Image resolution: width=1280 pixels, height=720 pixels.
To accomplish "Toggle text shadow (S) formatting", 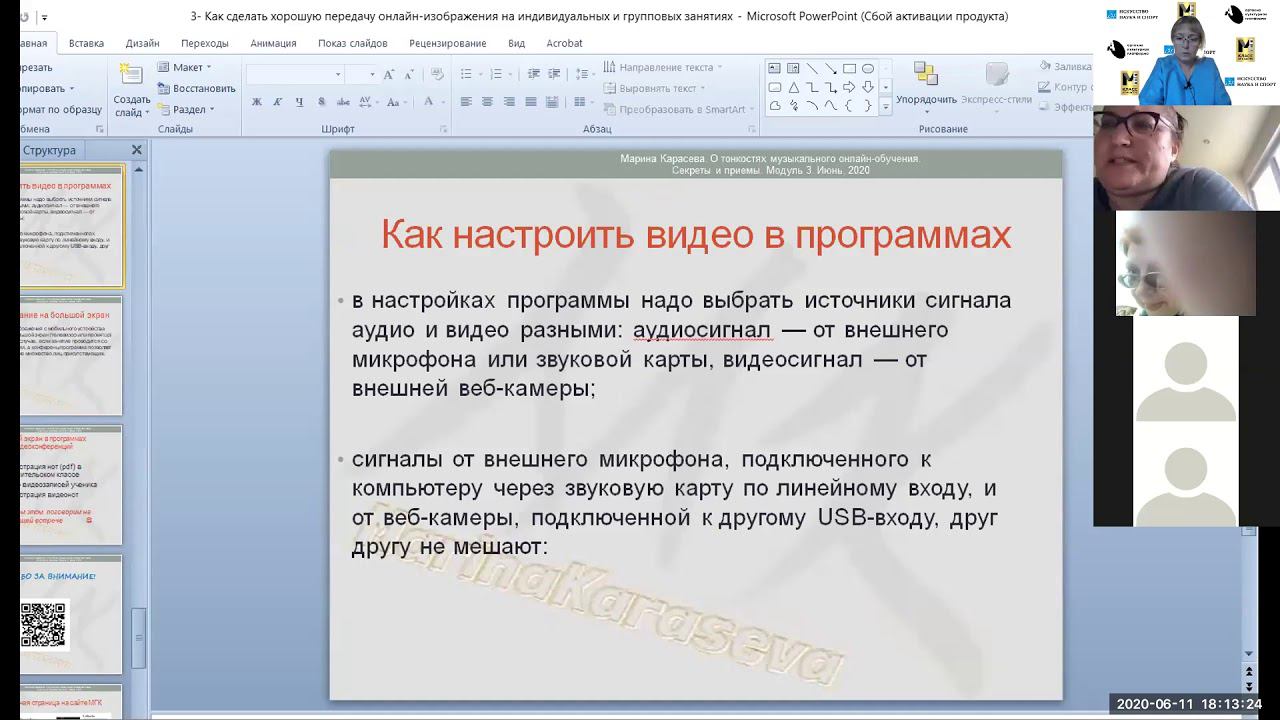I will (321, 101).
